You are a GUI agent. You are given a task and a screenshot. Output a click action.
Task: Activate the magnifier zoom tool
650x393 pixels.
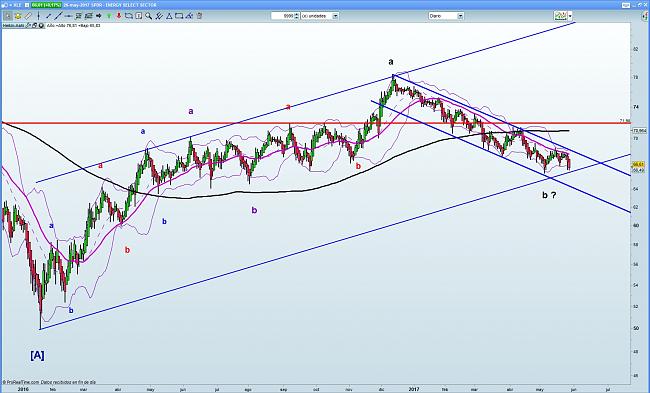tap(148, 16)
